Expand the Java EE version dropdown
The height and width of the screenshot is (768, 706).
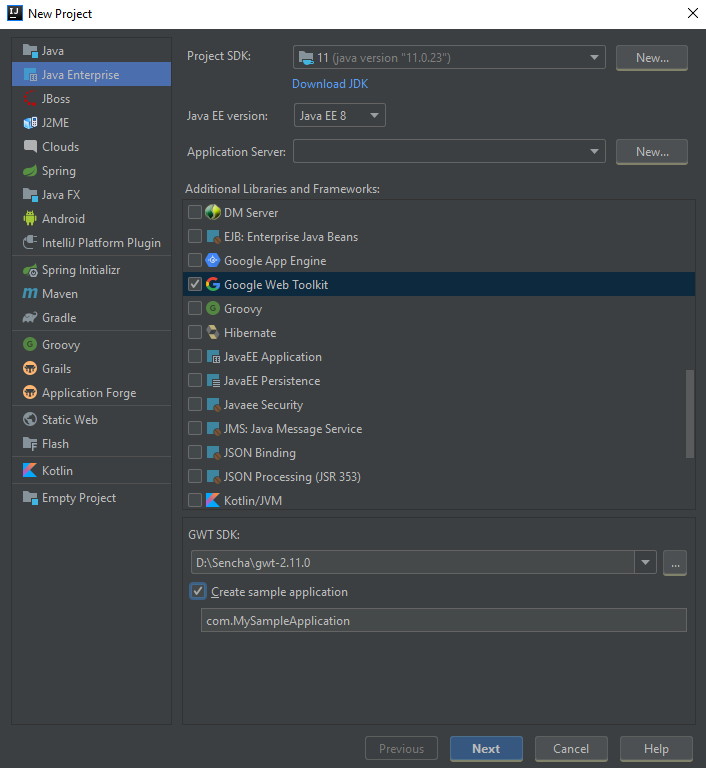[x=340, y=116]
